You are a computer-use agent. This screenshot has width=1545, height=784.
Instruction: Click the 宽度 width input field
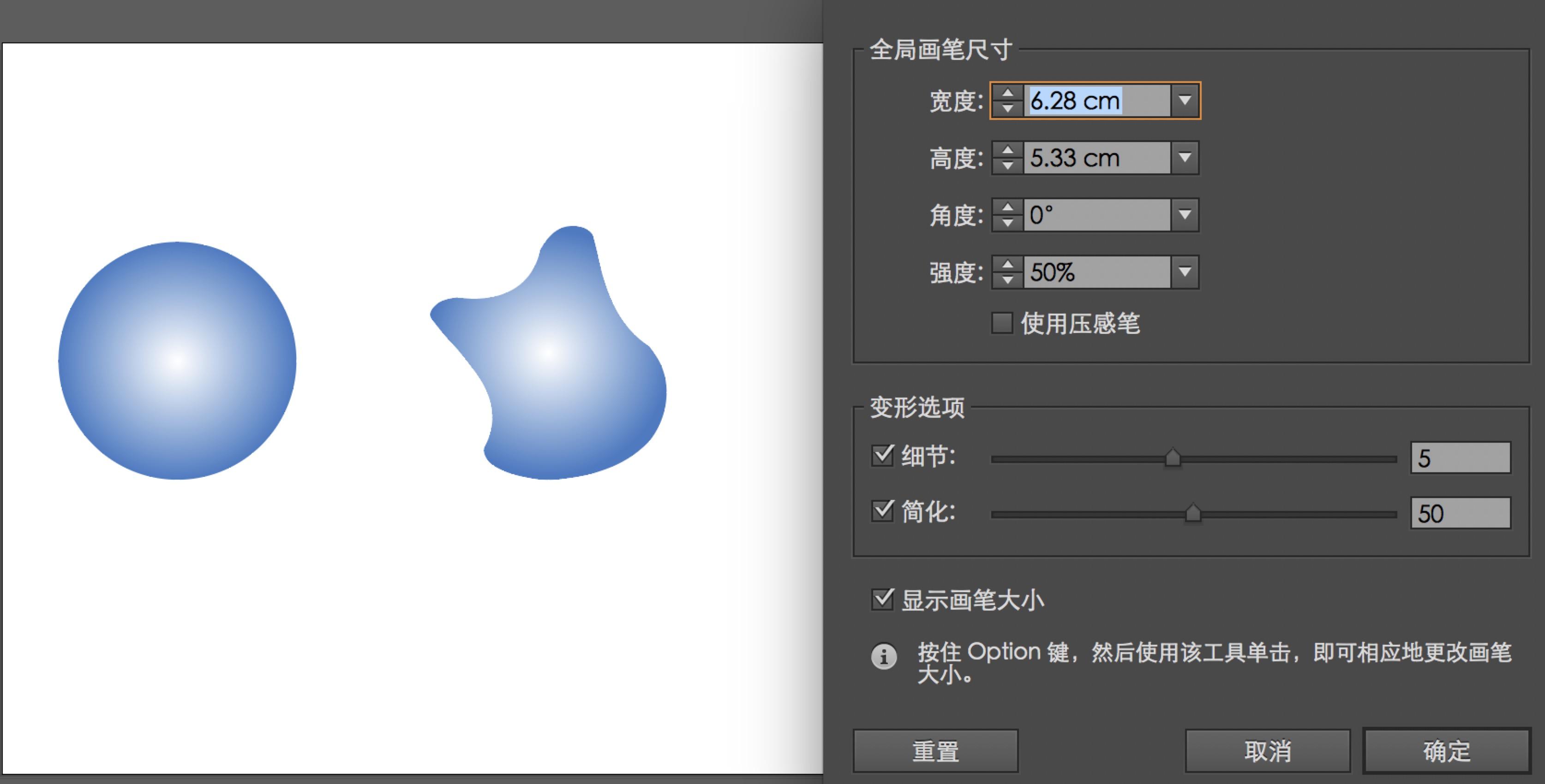pyautogui.click(x=1096, y=101)
